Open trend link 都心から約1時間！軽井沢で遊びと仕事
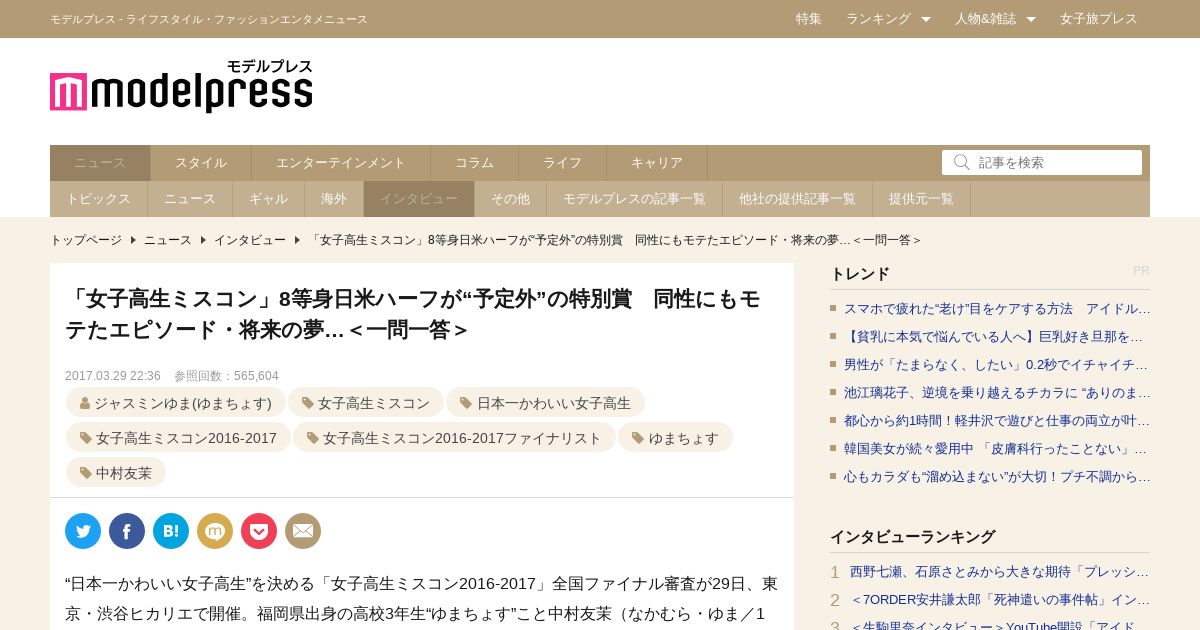The width and height of the screenshot is (1200, 630). [x=997, y=421]
